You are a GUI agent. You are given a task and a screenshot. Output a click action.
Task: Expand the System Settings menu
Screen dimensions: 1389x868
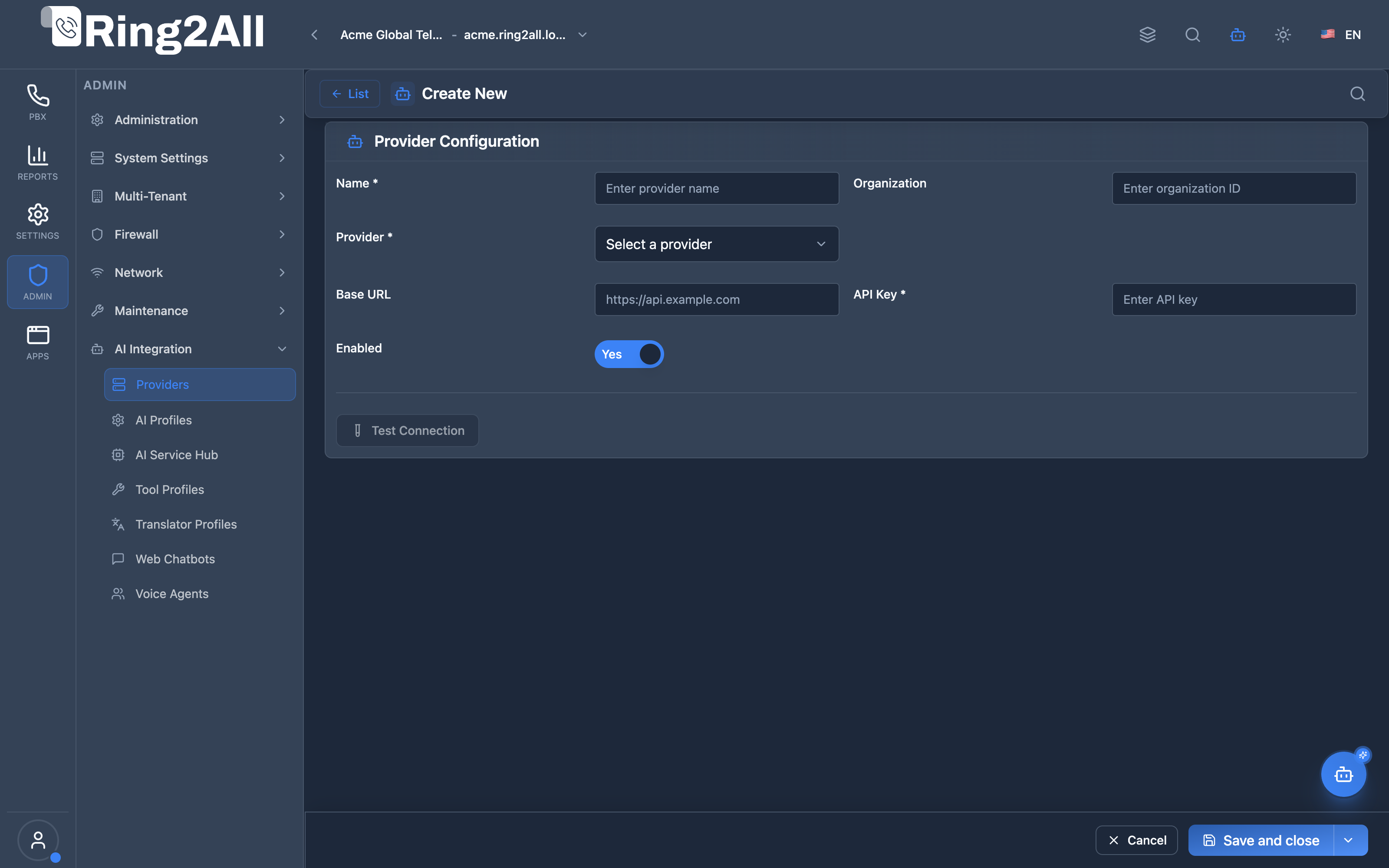(189, 158)
